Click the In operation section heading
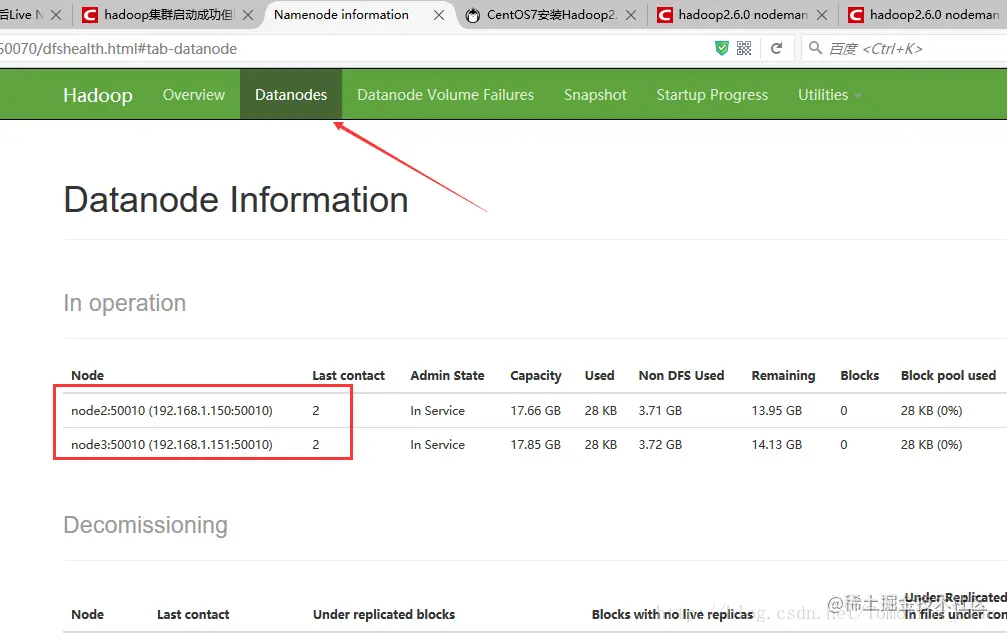The image size is (1007, 633). 125,303
